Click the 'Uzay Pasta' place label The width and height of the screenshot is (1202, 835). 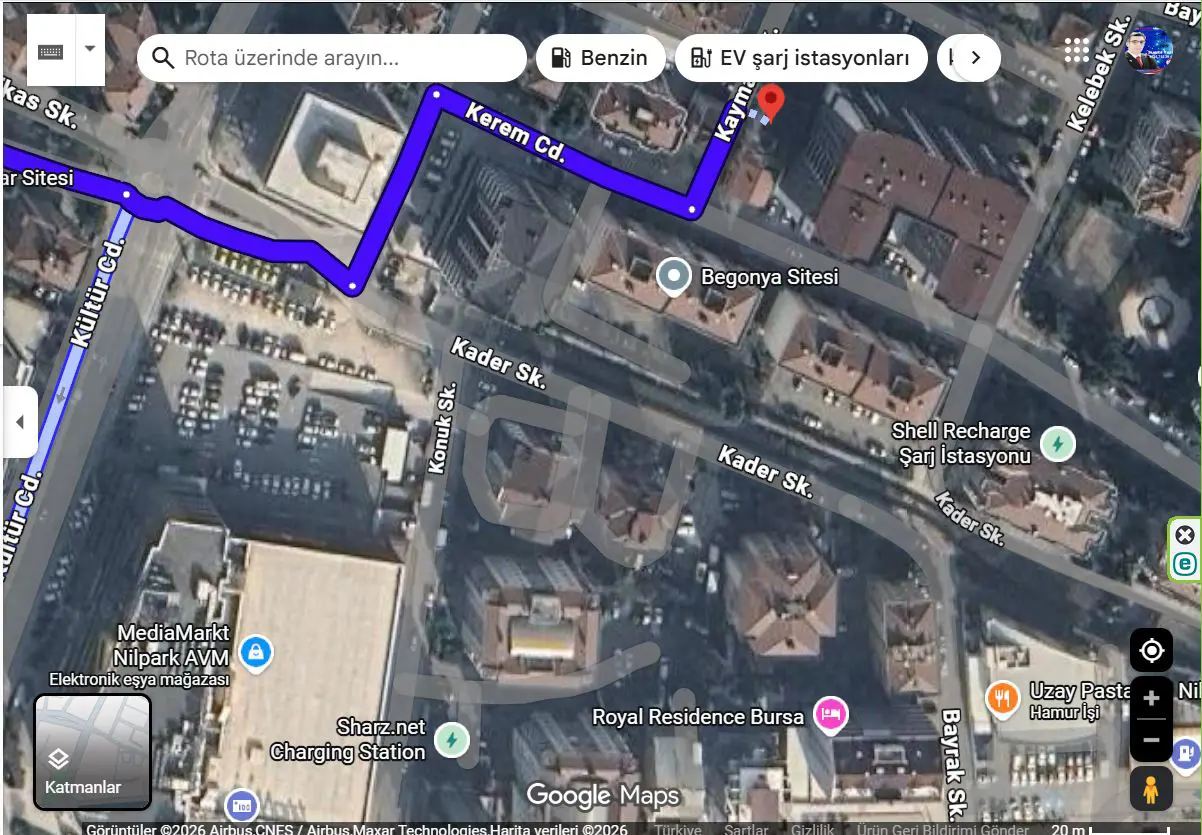pyautogui.click(x=1078, y=690)
